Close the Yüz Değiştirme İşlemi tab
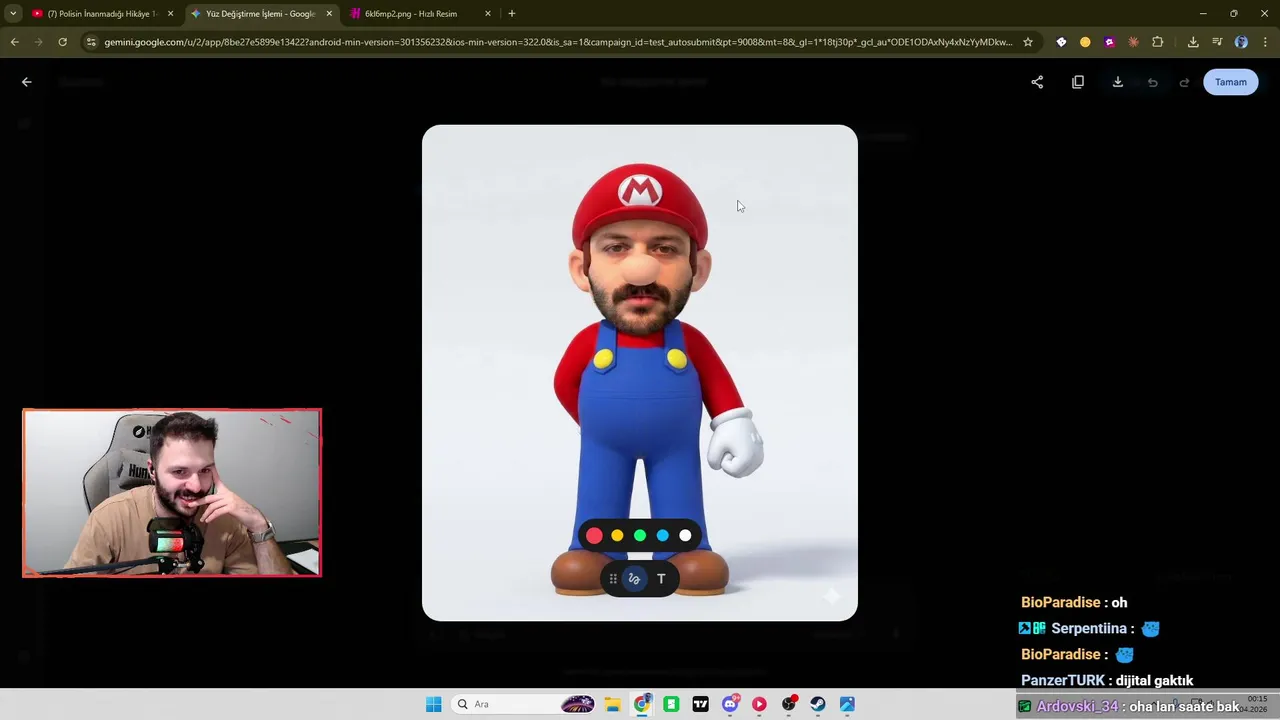The image size is (1280, 720). pos(329,14)
